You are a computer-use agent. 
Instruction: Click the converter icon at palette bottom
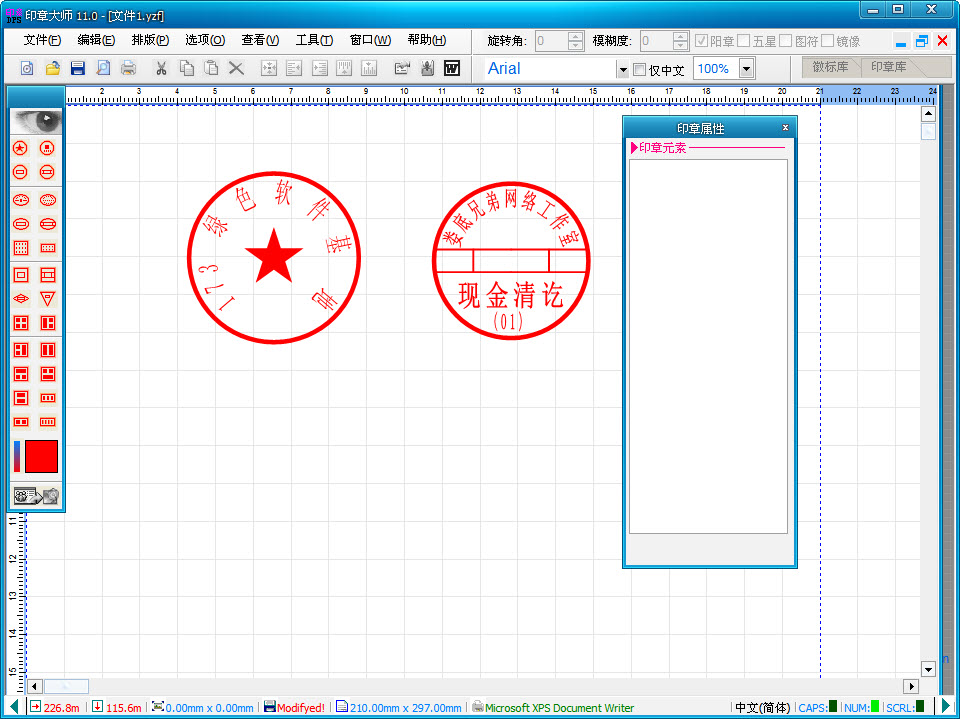(x=36, y=495)
